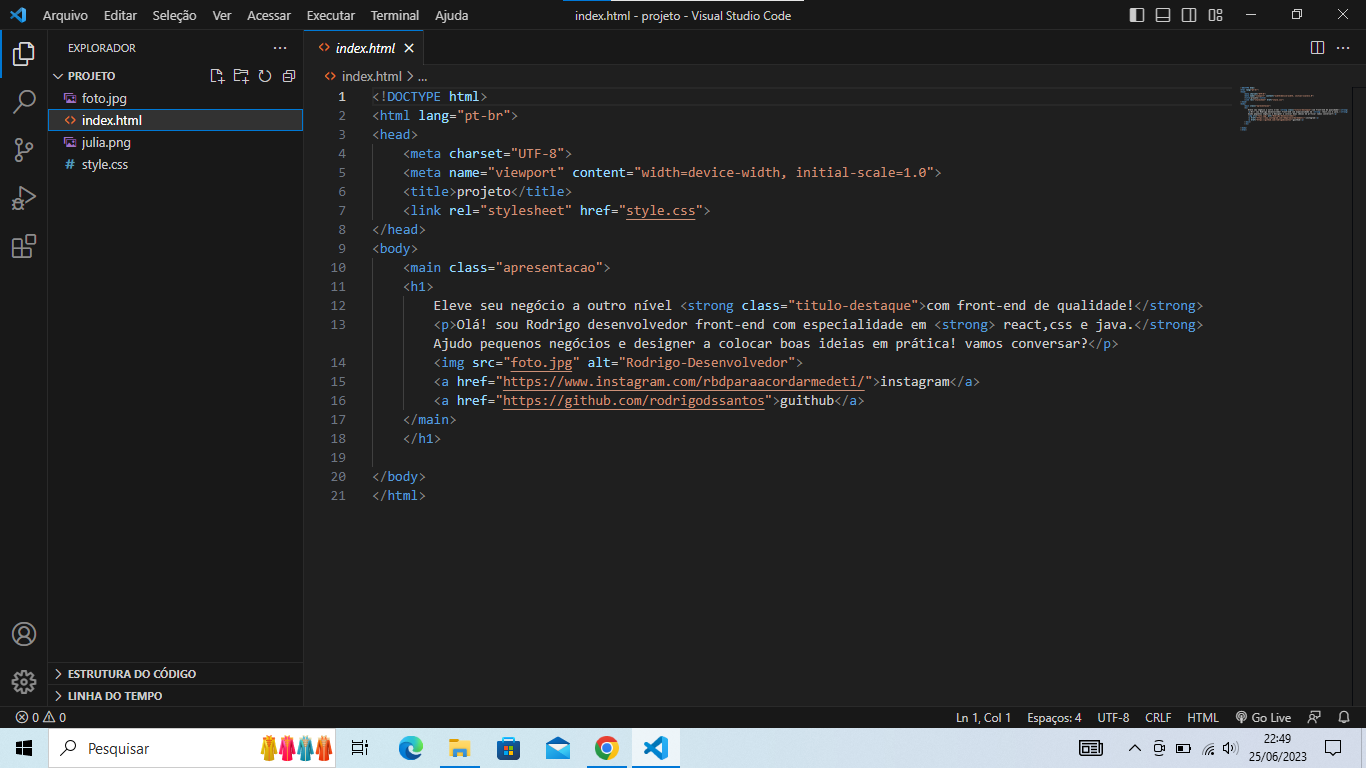
Task: Select index.html in Explorer tree
Action: (175, 120)
